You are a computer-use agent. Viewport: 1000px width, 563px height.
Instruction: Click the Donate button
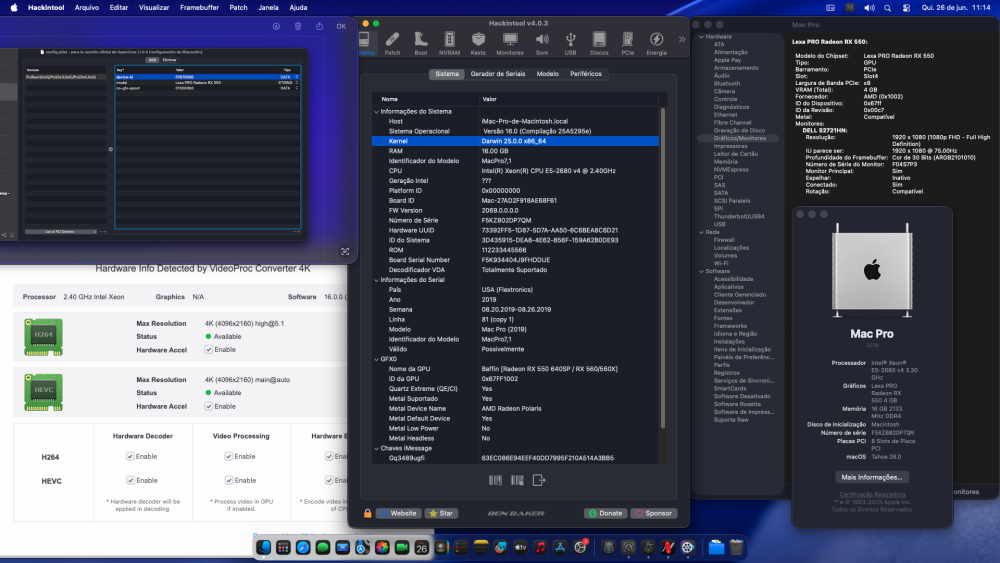[x=605, y=513]
